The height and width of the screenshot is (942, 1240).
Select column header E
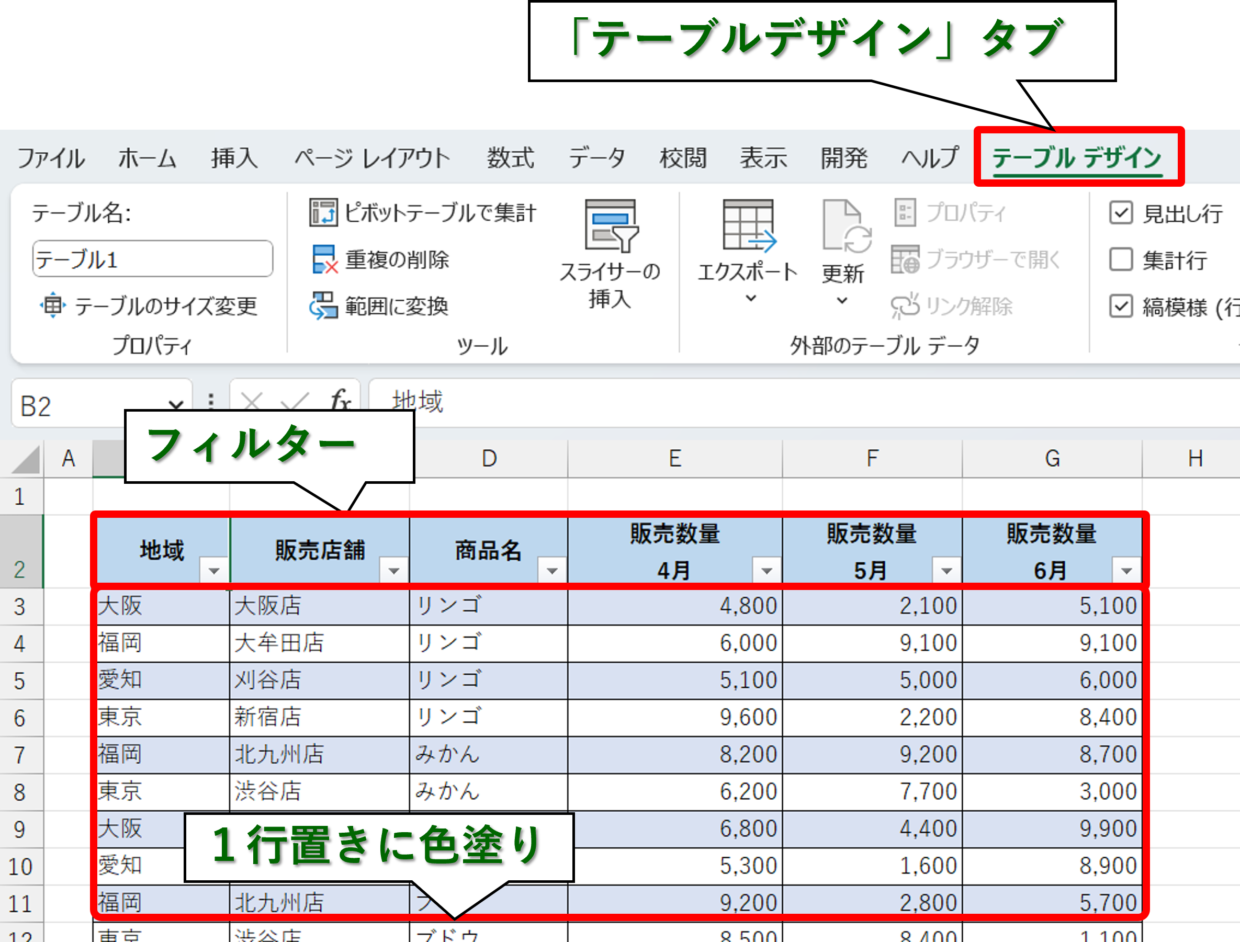(x=675, y=459)
